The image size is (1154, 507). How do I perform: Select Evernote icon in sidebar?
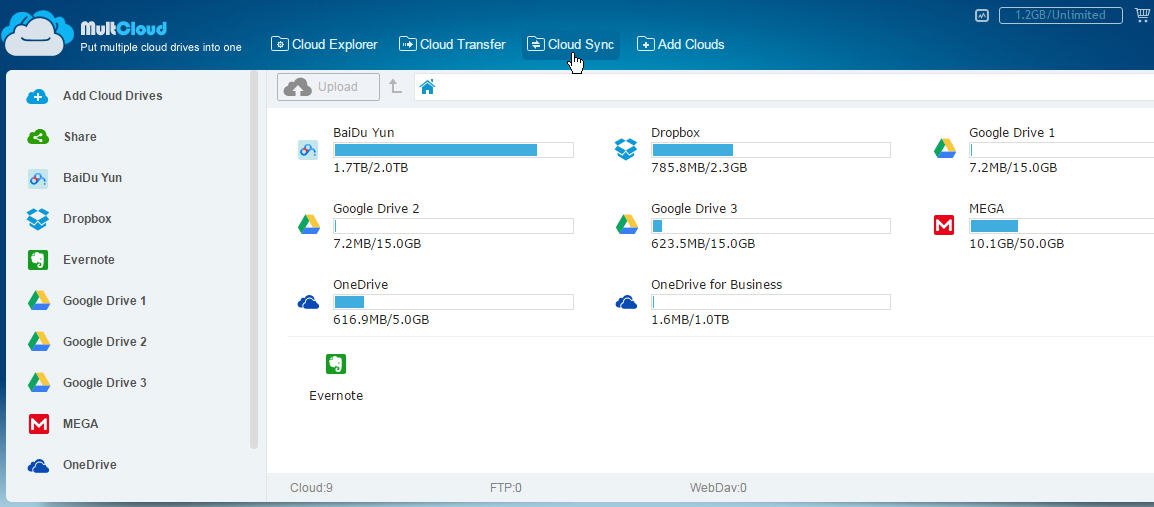pos(38,260)
